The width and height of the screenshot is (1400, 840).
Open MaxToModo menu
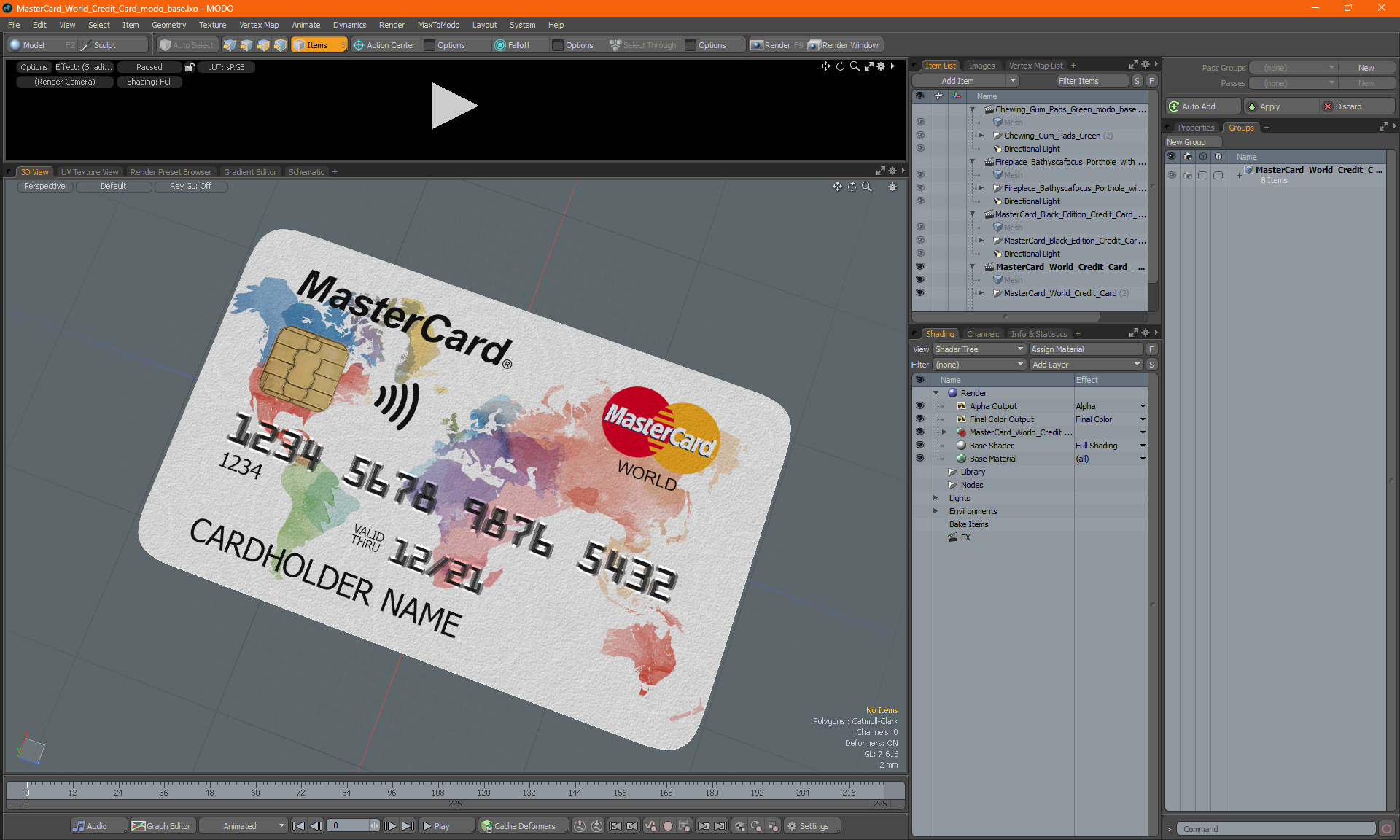click(438, 25)
